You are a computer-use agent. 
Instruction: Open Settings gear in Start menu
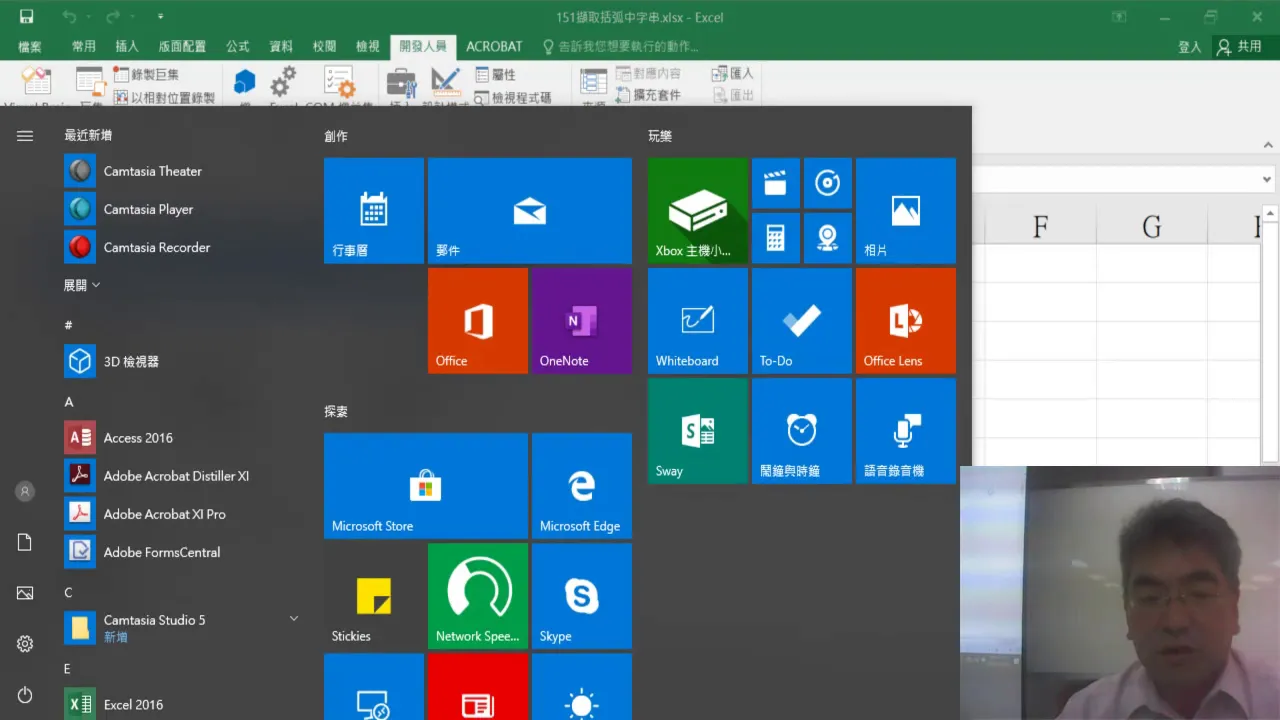coord(25,644)
